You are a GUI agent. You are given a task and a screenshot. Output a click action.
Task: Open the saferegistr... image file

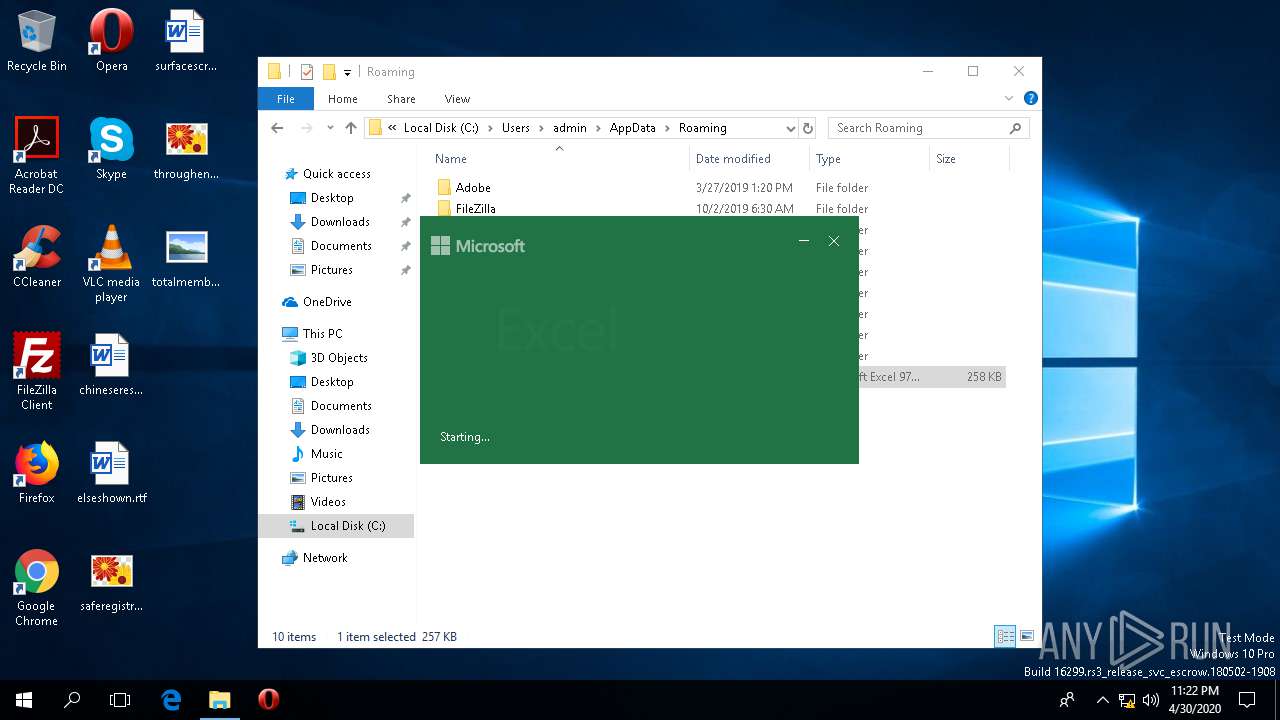(x=111, y=581)
